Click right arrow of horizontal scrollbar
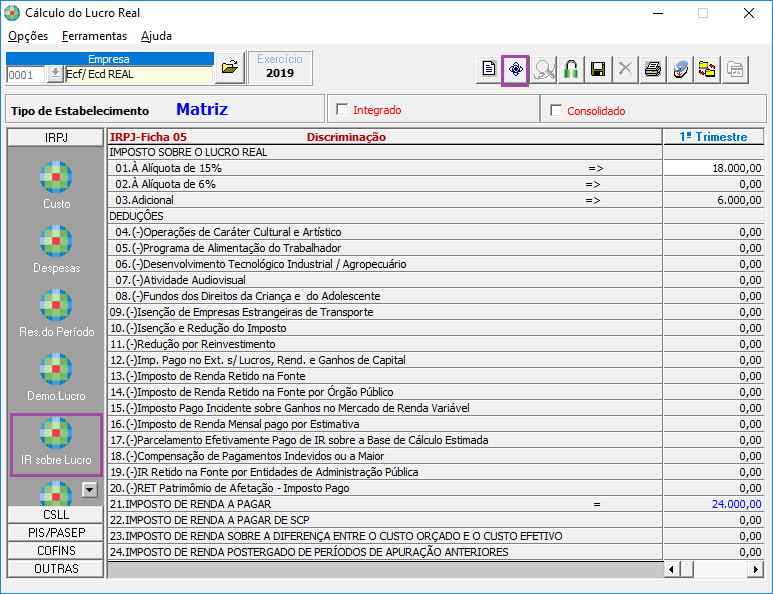The height and width of the screenshot is (594, 773). click(x=756, y=569)
